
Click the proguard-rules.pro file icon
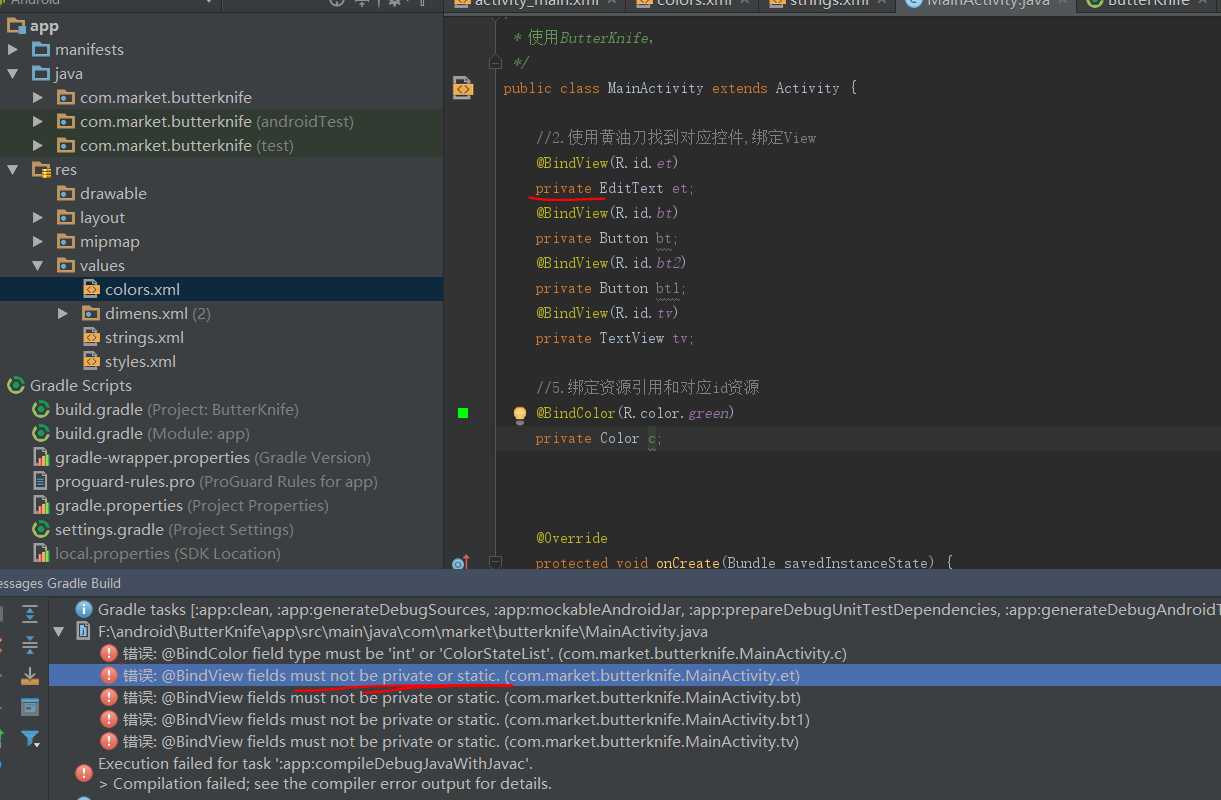tap(41, 481)
